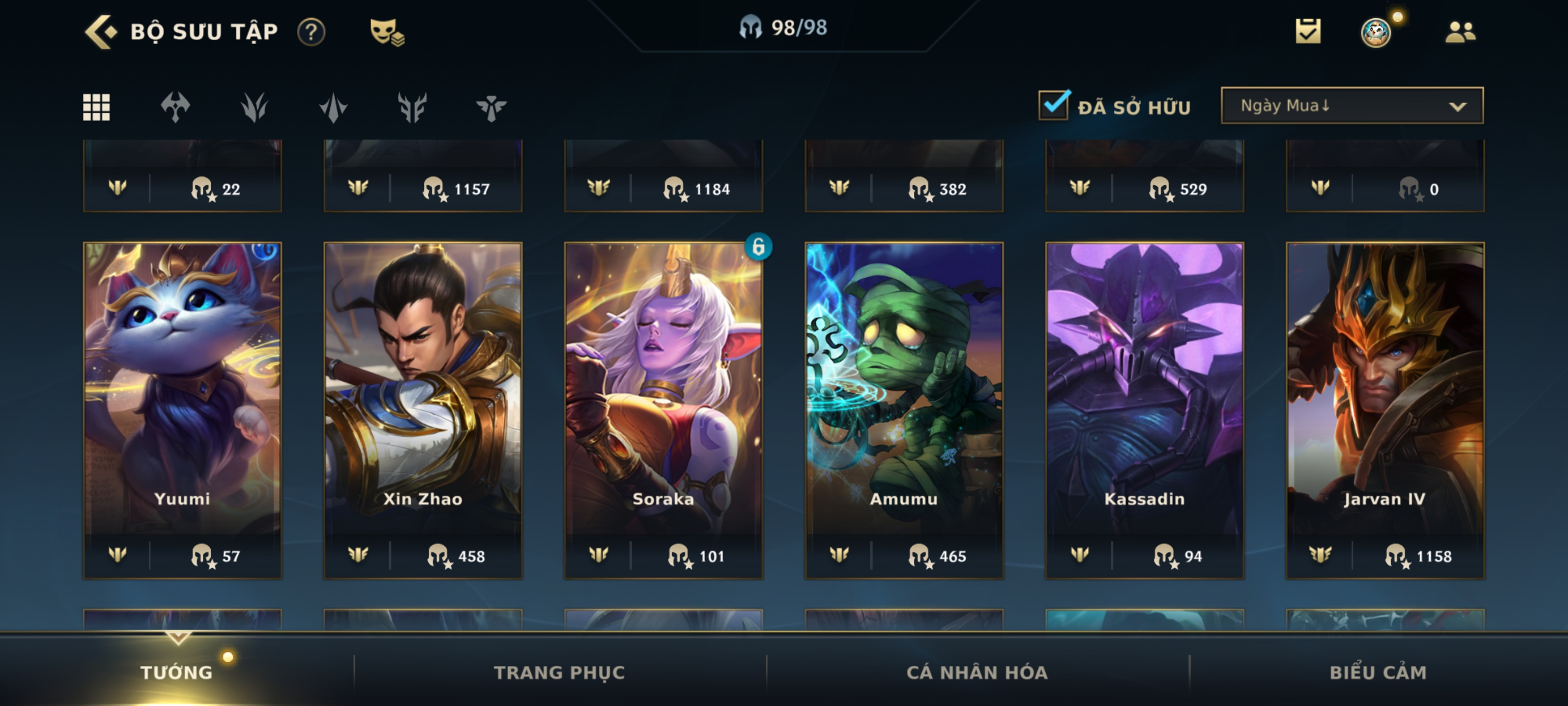Screen dimensions: 1568x706
Task: Select the Soraka champion card
Action: 663,410
